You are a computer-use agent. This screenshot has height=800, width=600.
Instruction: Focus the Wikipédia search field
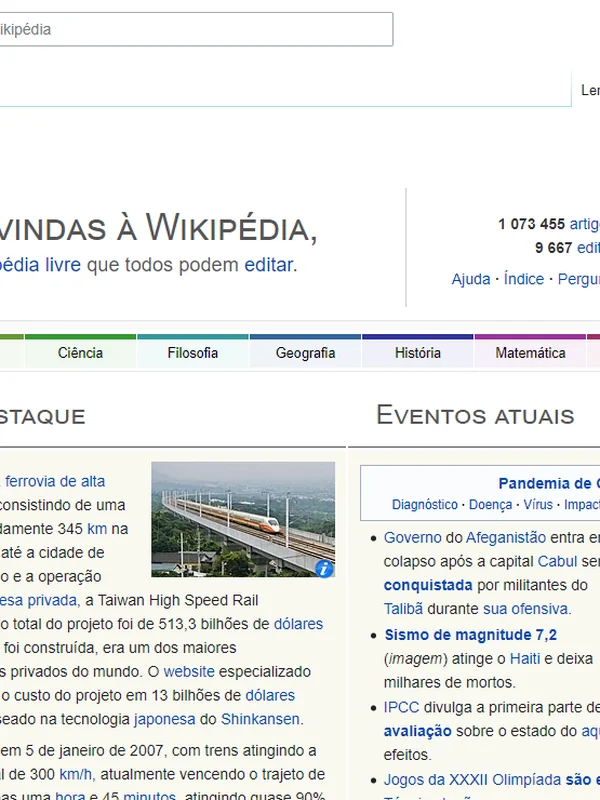[196, 30]
